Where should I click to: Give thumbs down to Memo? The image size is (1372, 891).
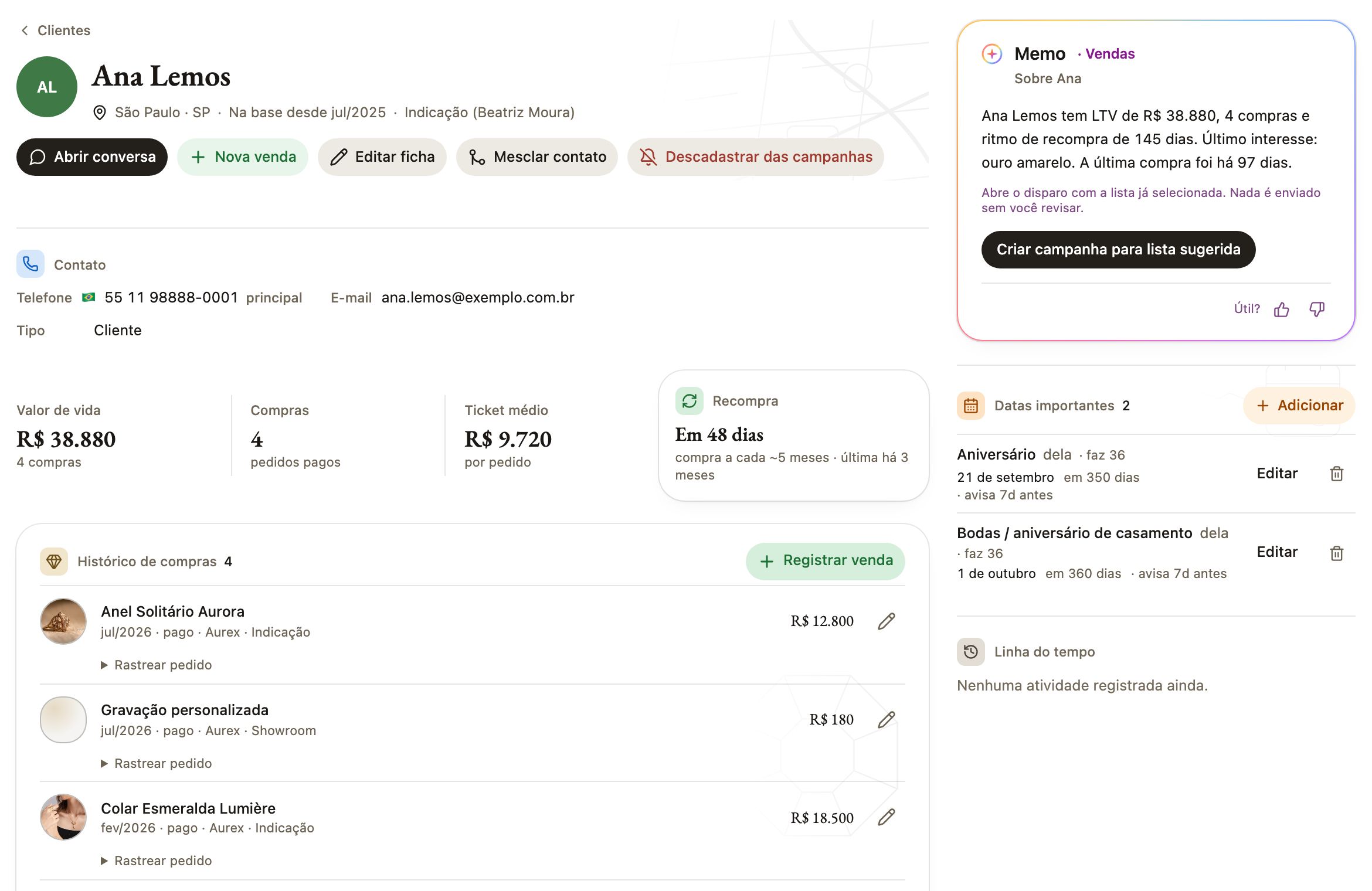coord(1317,309)
